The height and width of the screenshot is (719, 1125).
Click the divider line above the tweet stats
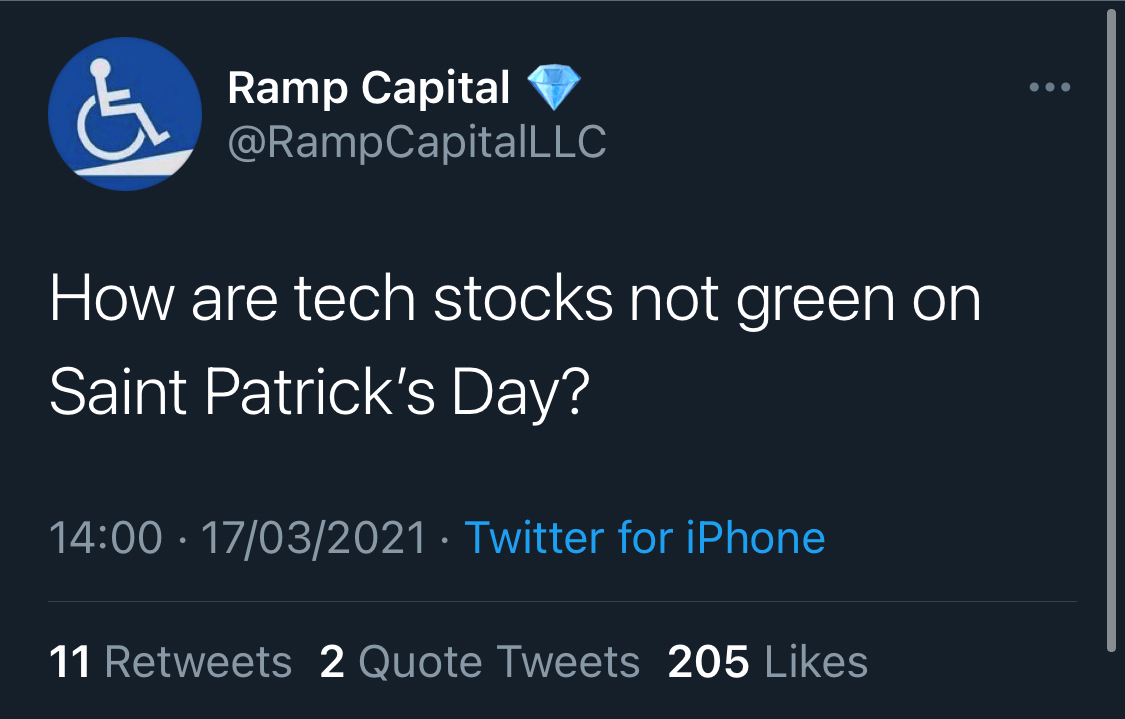pos(562,601)
